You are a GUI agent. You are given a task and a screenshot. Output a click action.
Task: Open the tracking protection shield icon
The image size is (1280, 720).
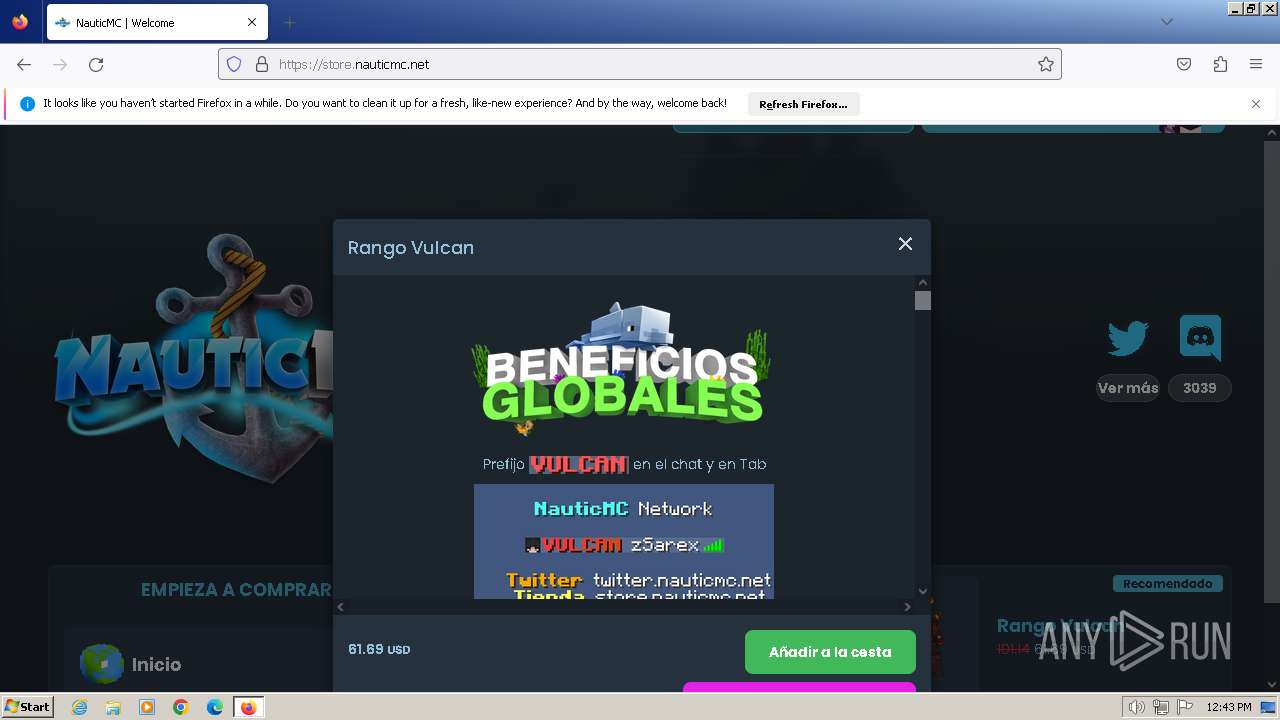coord(234,64)
